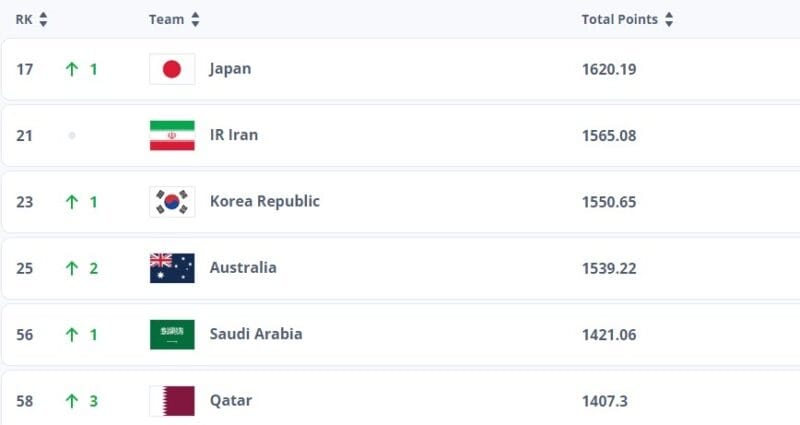Click the green up arrow next to Japan

(72, 69)
